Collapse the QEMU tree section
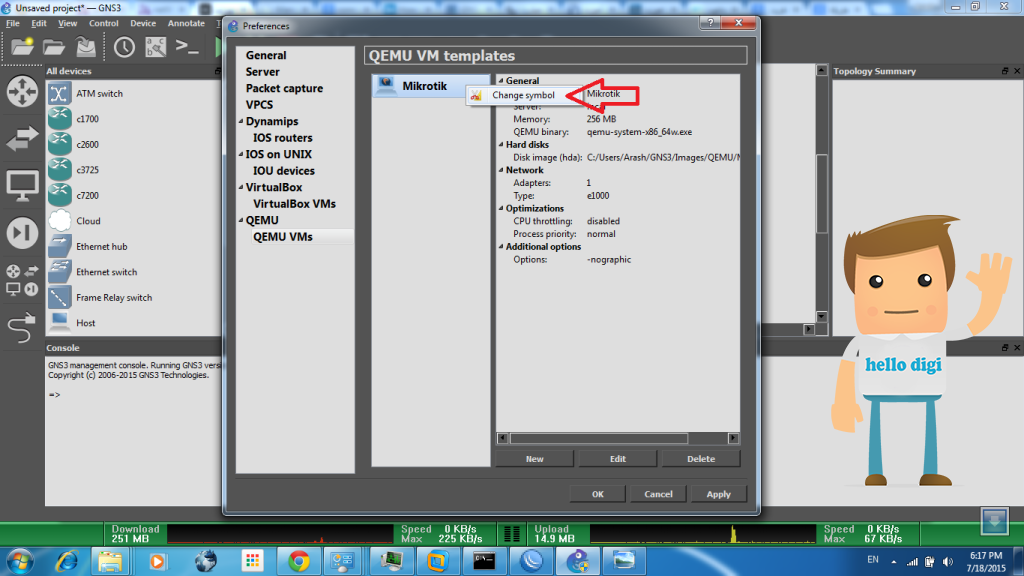1024x576 pixels. click(x=241, y=220)
